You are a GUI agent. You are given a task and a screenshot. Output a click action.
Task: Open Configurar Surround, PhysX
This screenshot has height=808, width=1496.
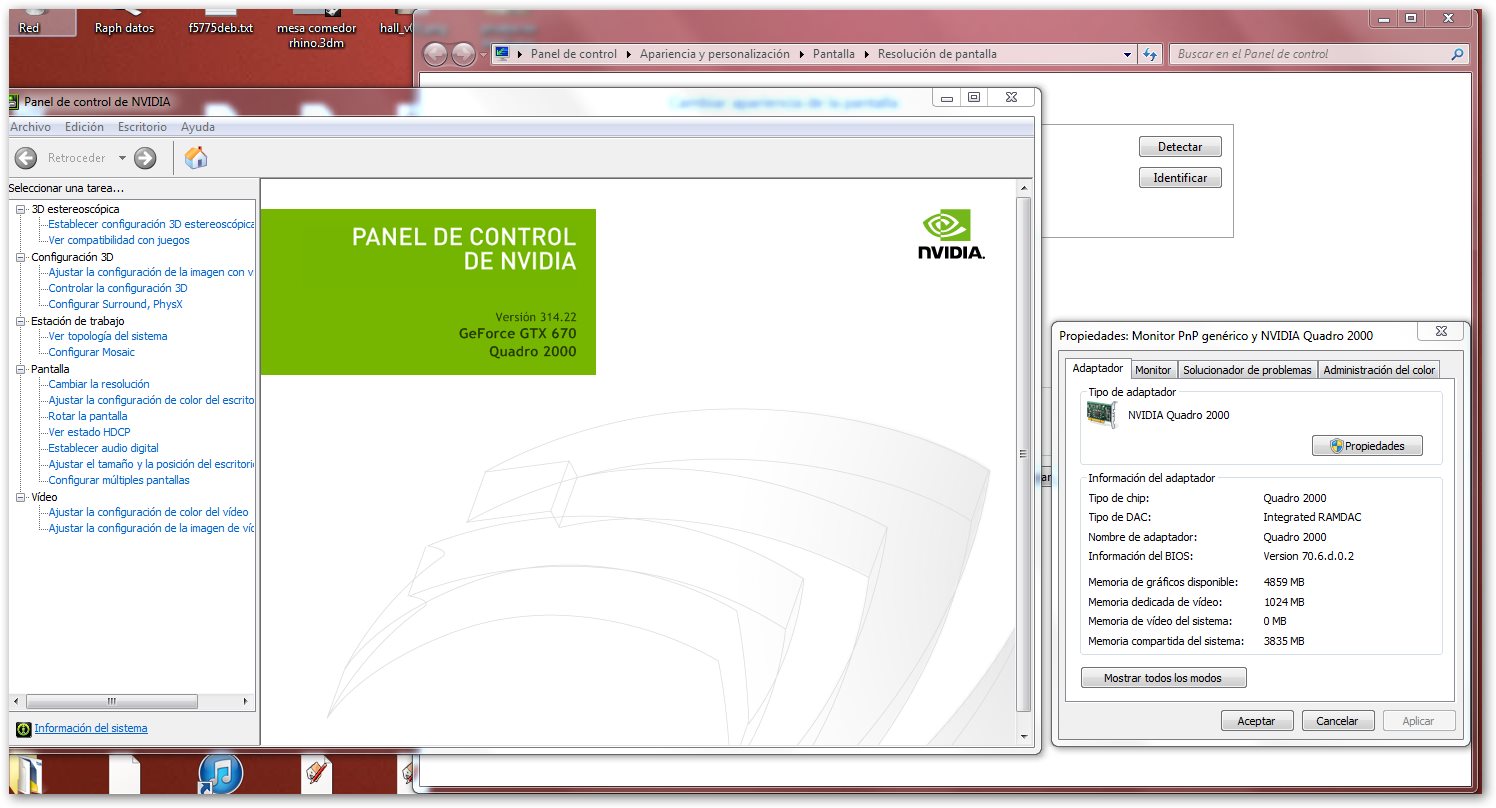click(116, 304)
